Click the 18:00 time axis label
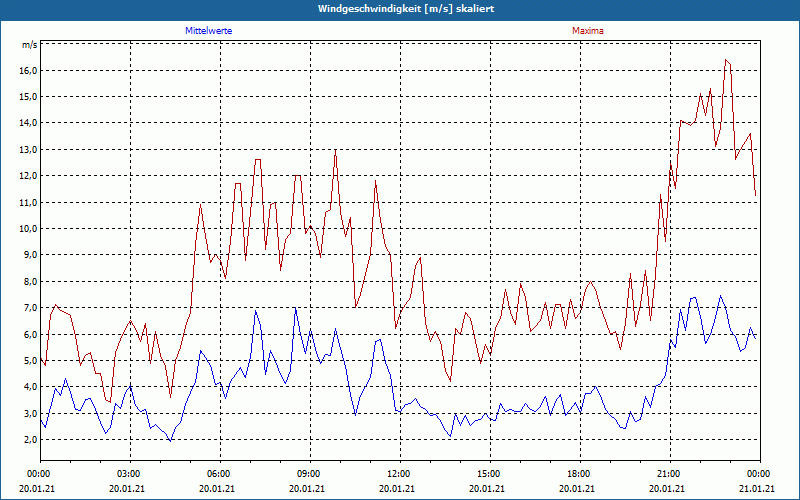The width and height of the screenshot is (800, 500). [x=580, y=474]
